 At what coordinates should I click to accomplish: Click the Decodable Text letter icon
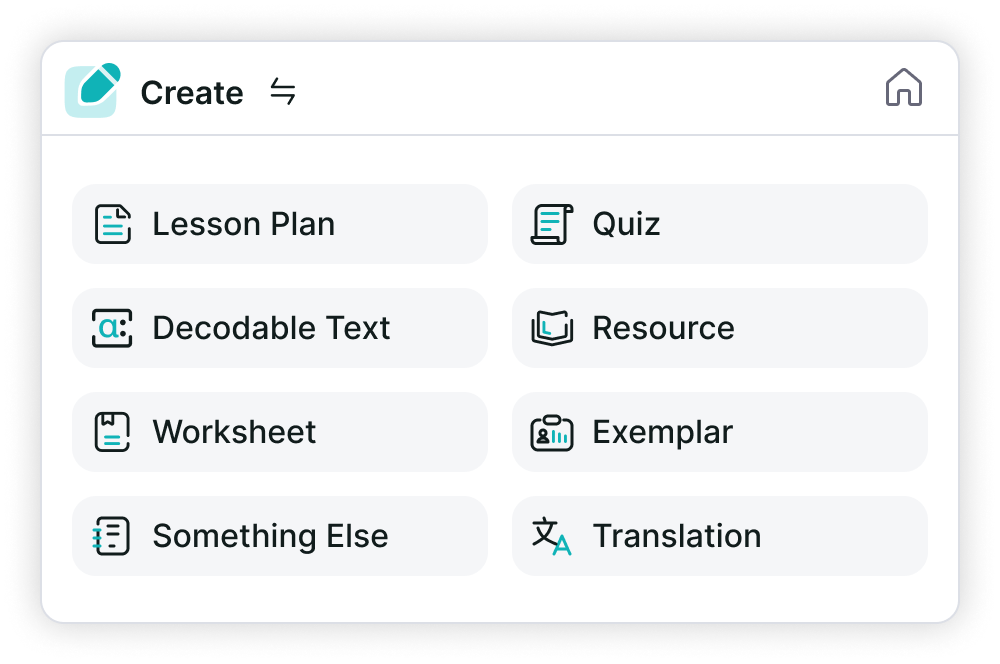(112, 328)
